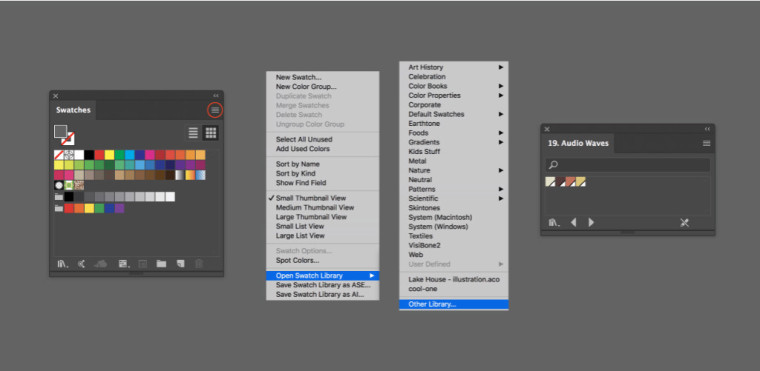This screenshot has width=760, height=371.
Task: Select the yellow swatch in first row
Action: (x=110, y=155)
